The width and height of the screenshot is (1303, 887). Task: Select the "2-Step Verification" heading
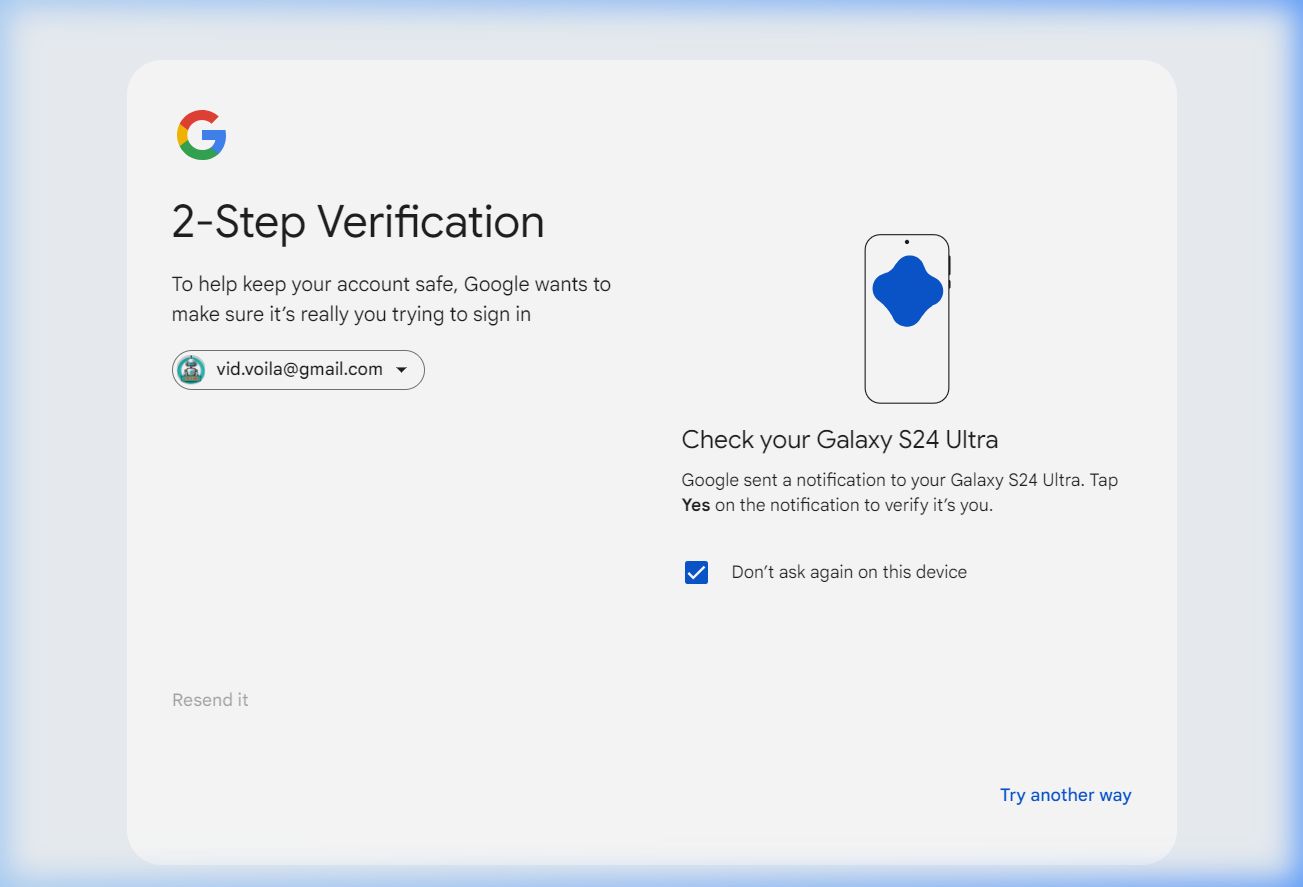click(x=358, y=222)
